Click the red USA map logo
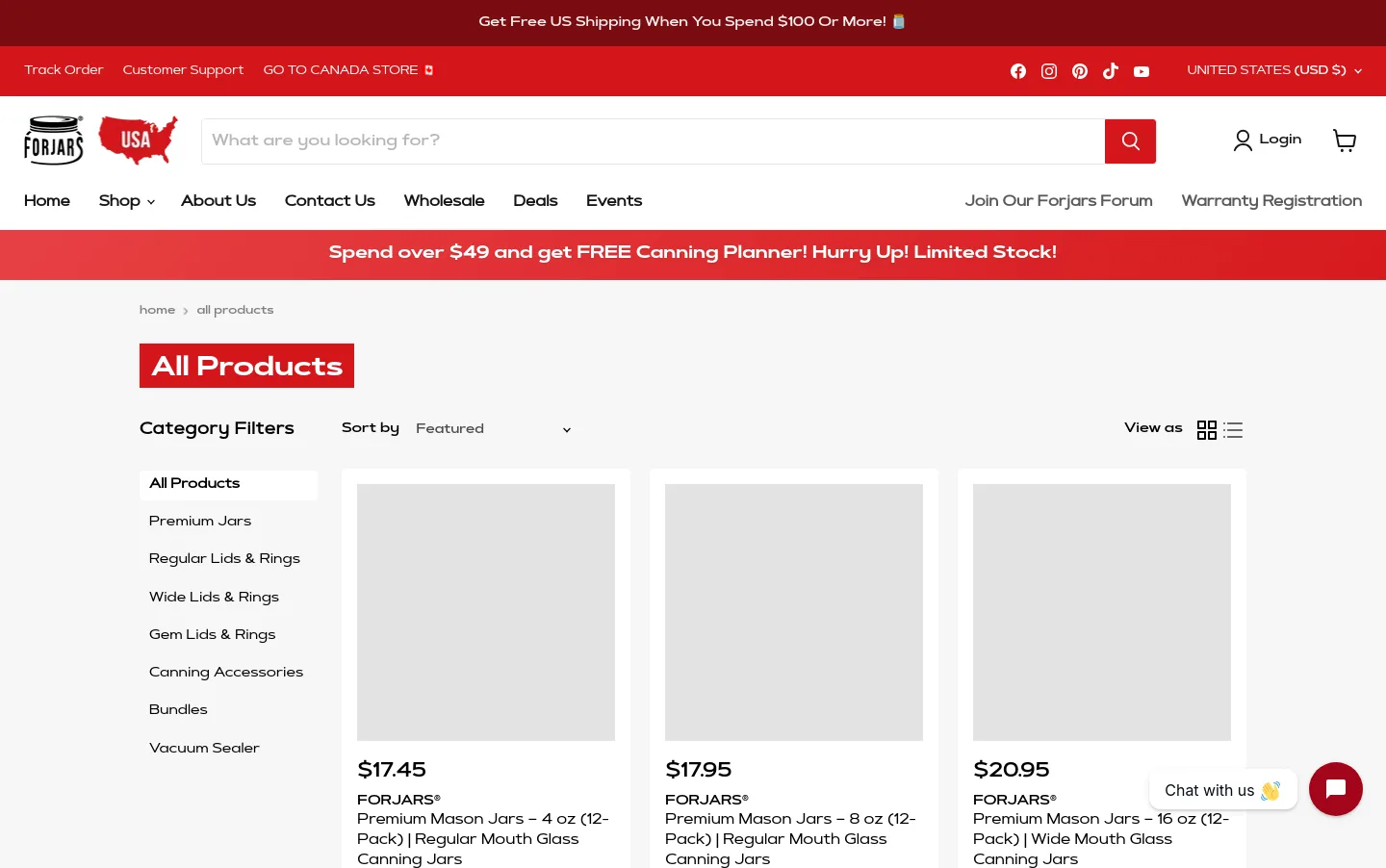 (138, 140)
